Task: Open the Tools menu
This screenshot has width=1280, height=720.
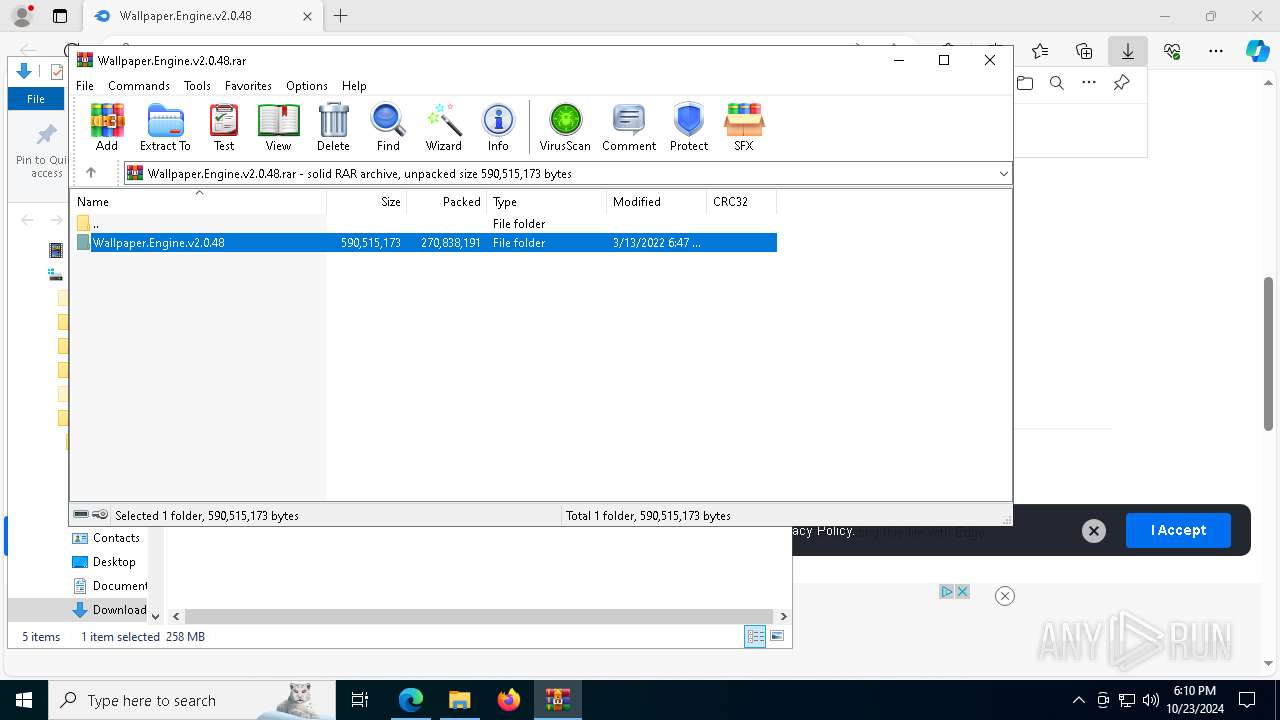Action: (x=197, y=86)
